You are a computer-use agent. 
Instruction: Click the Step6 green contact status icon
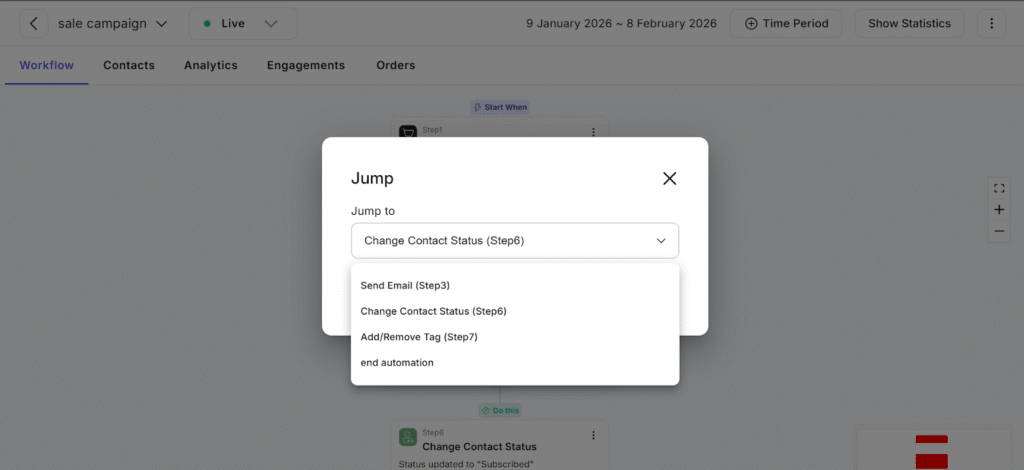click(x=408, y=437)
